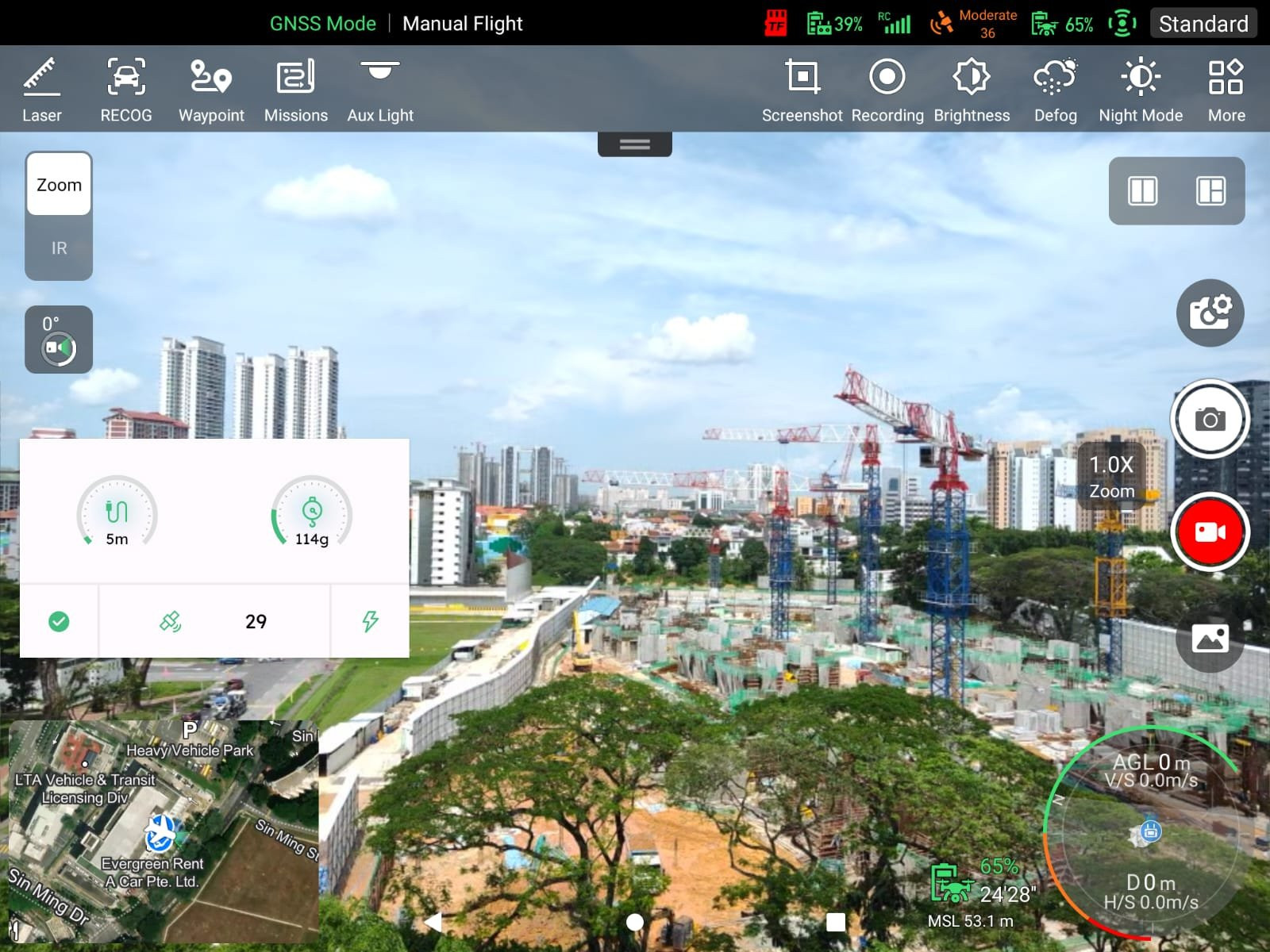Tap the 5m cable length gauge

pos(117,512)
